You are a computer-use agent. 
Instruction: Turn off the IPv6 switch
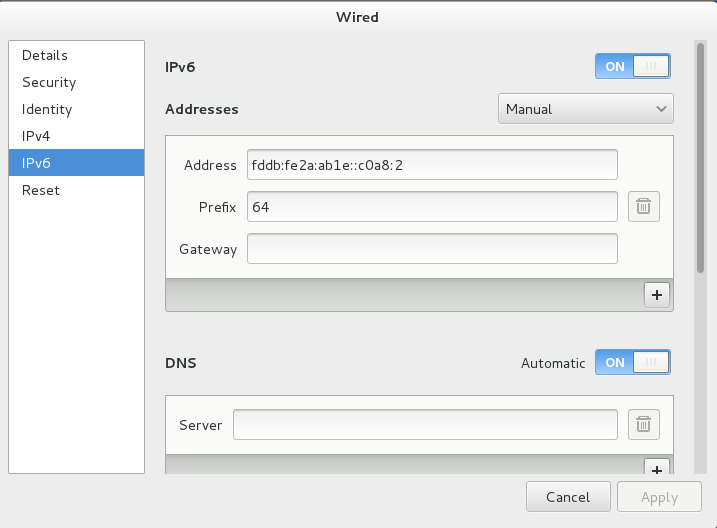(633, 66)
